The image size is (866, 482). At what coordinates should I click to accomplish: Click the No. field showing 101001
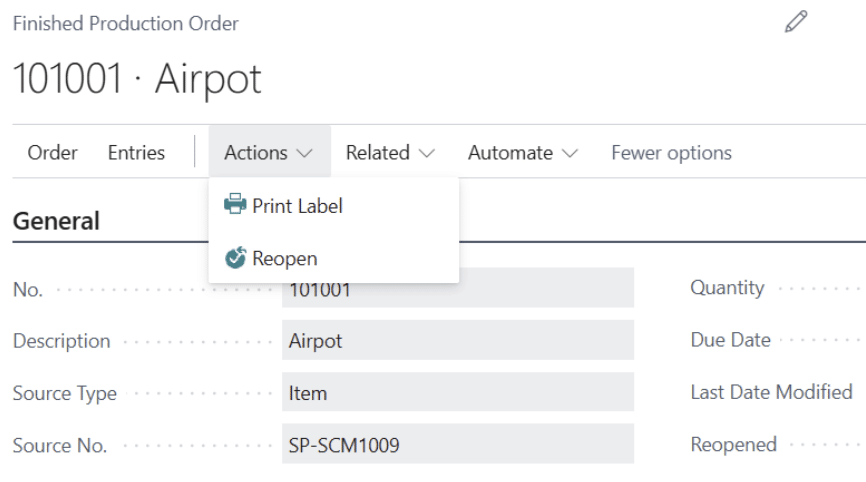tap(457, 291)
